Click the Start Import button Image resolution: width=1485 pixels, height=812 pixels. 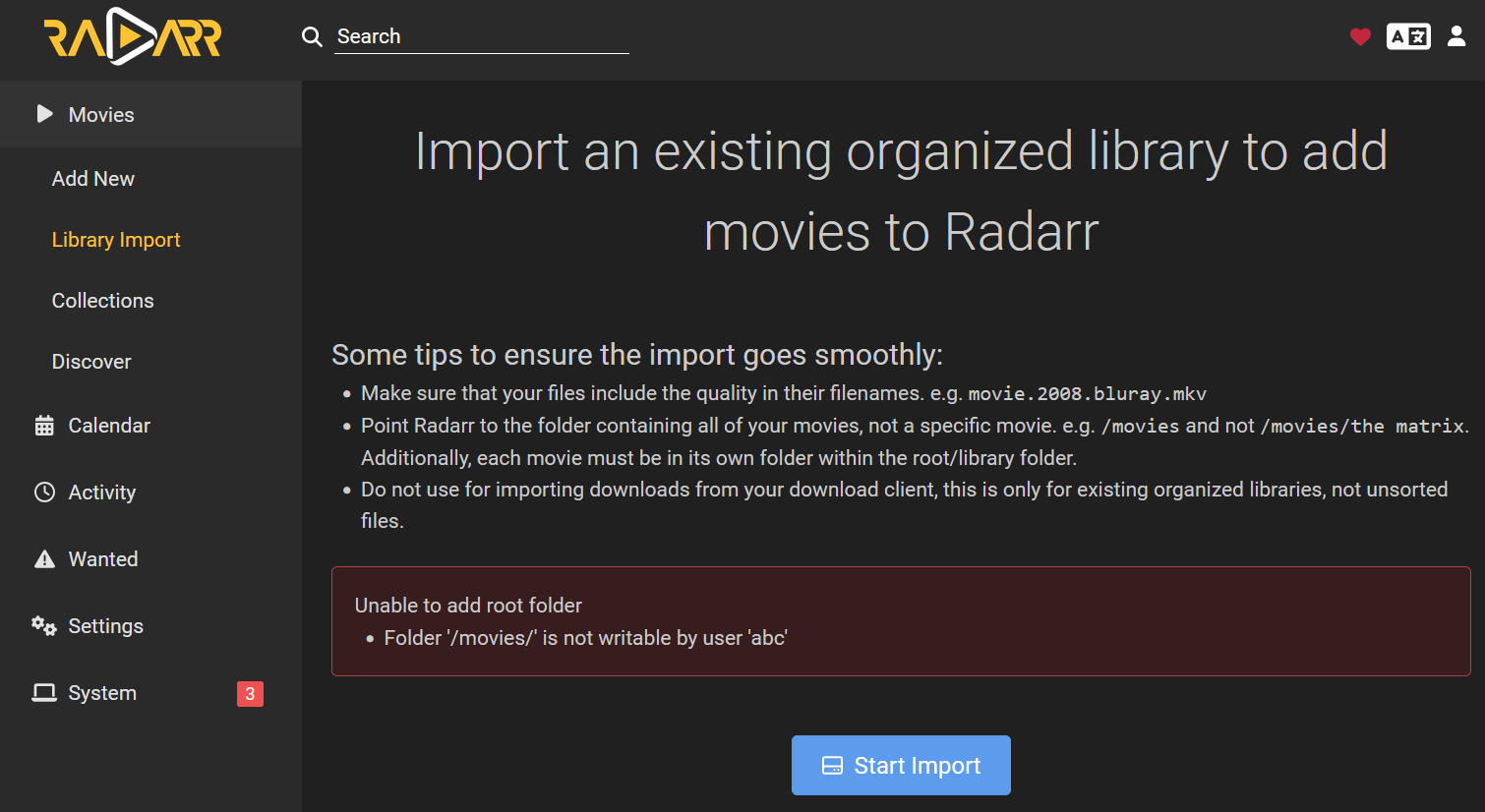[901, 765]
